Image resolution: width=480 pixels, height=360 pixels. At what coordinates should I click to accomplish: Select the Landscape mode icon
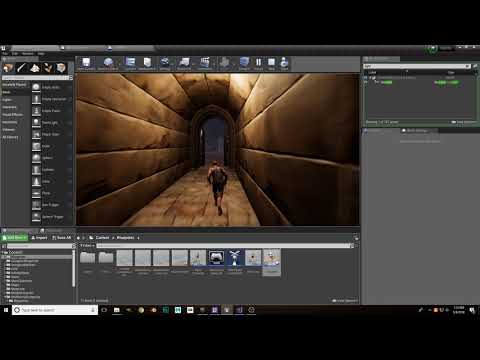click(x=35, y=68)
